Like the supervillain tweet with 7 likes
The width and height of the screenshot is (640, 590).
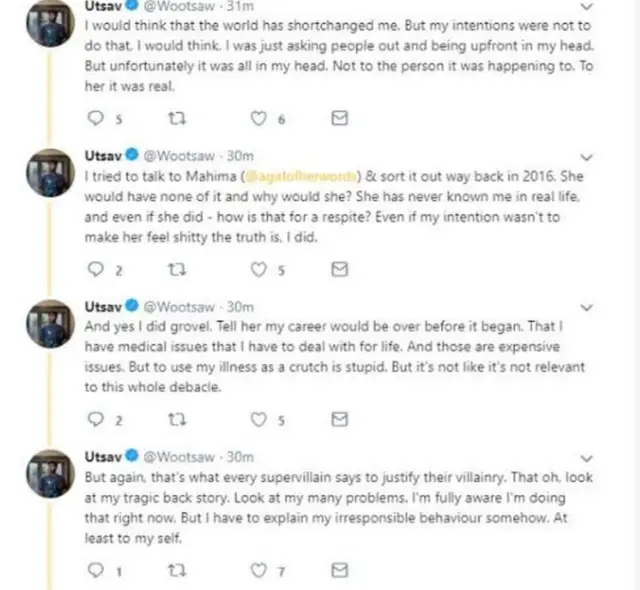[x=259, y=570]
